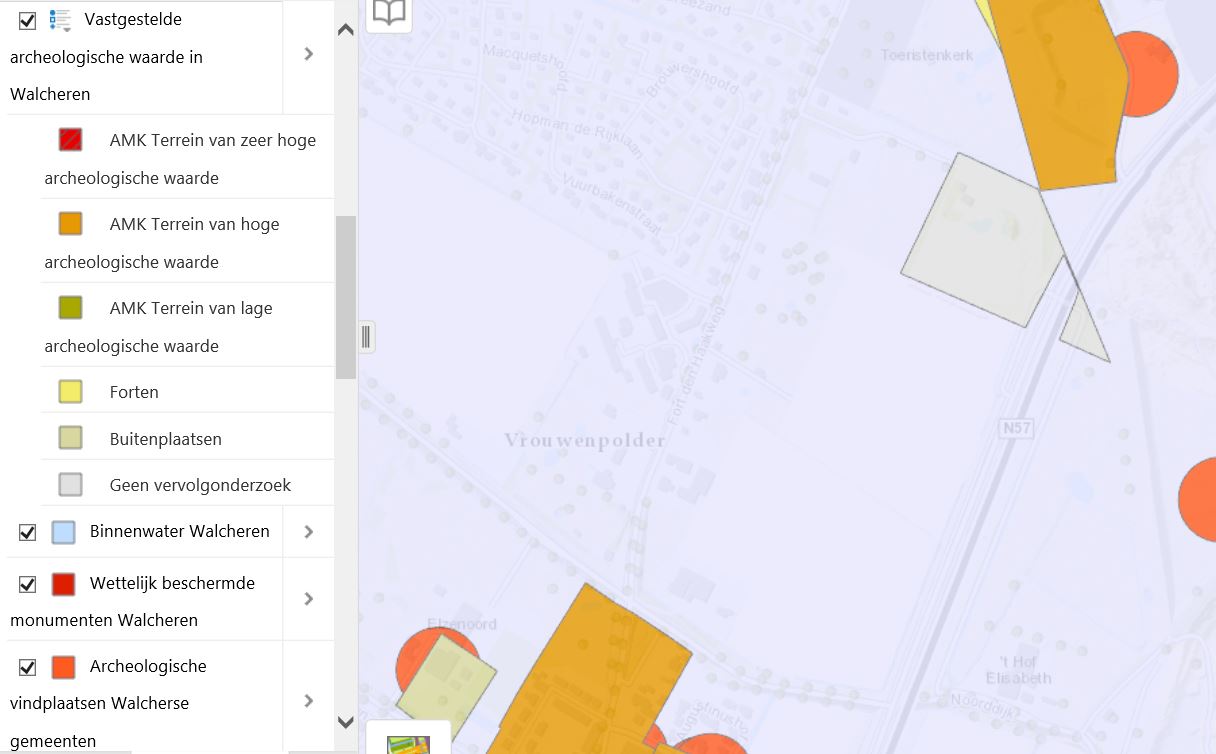Click the red Wettelijk beschermde monumenten swatch
The image size is (1216, 754).
click(x=63, y=584)
